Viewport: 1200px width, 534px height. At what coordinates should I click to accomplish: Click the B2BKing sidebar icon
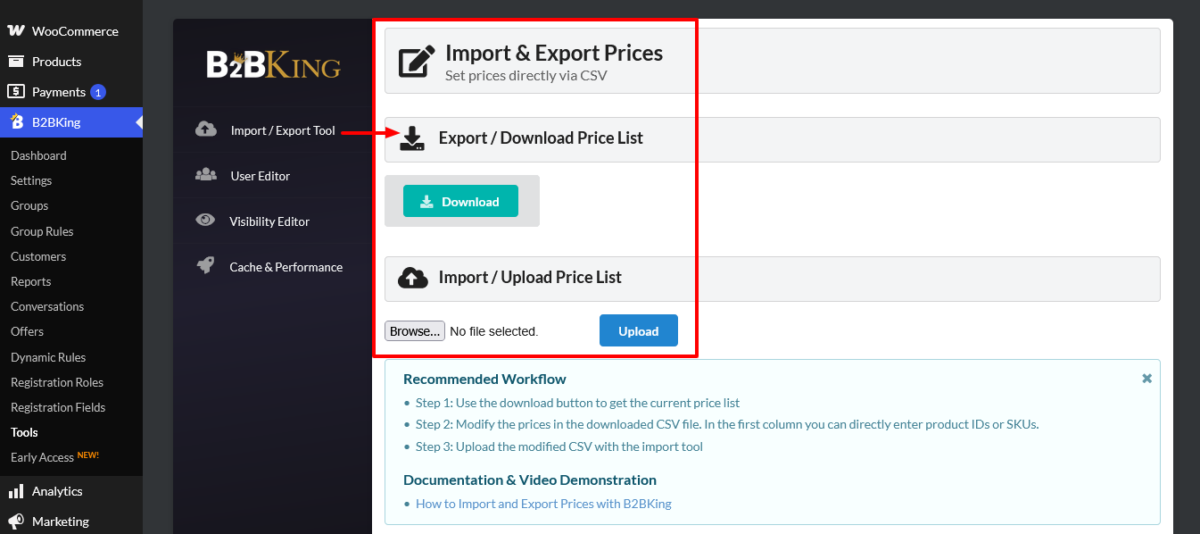click(x=16, y=122)
